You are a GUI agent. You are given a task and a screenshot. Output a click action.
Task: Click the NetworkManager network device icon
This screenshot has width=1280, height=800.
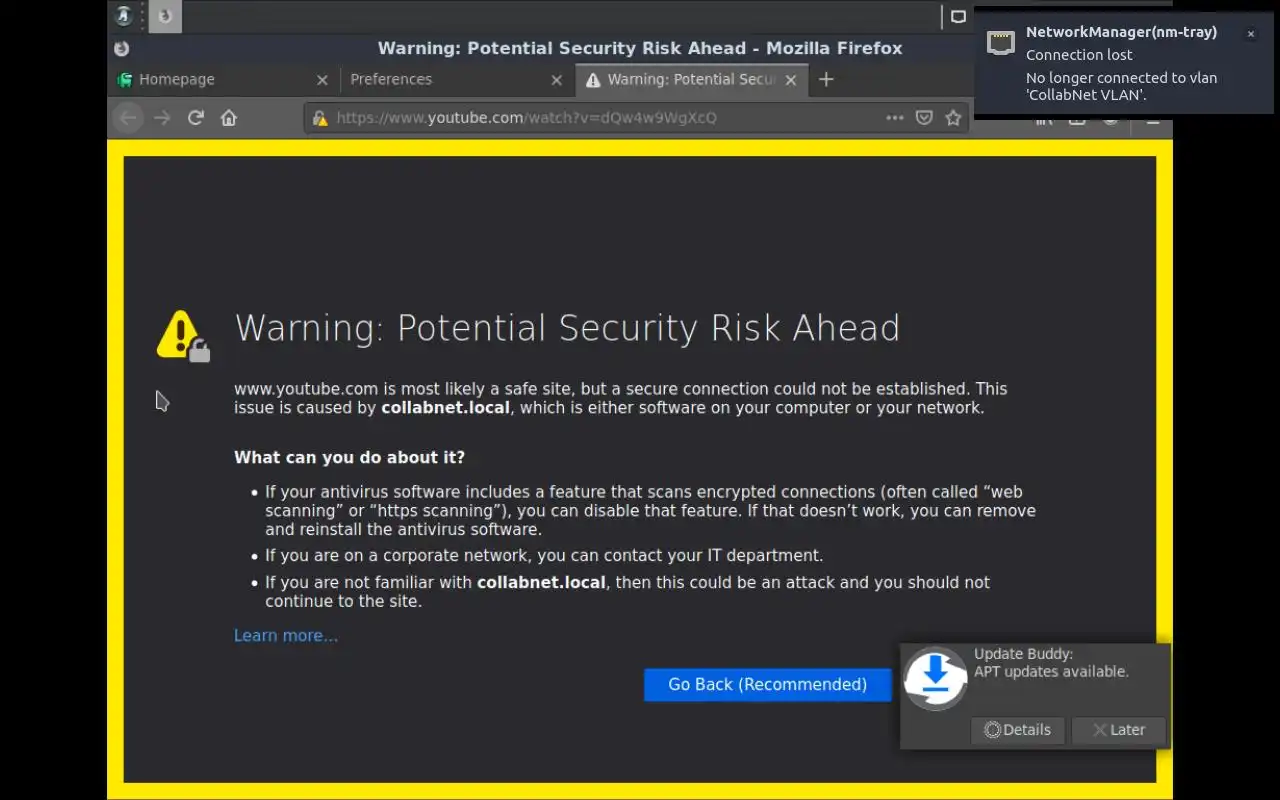pos(1001,41)
